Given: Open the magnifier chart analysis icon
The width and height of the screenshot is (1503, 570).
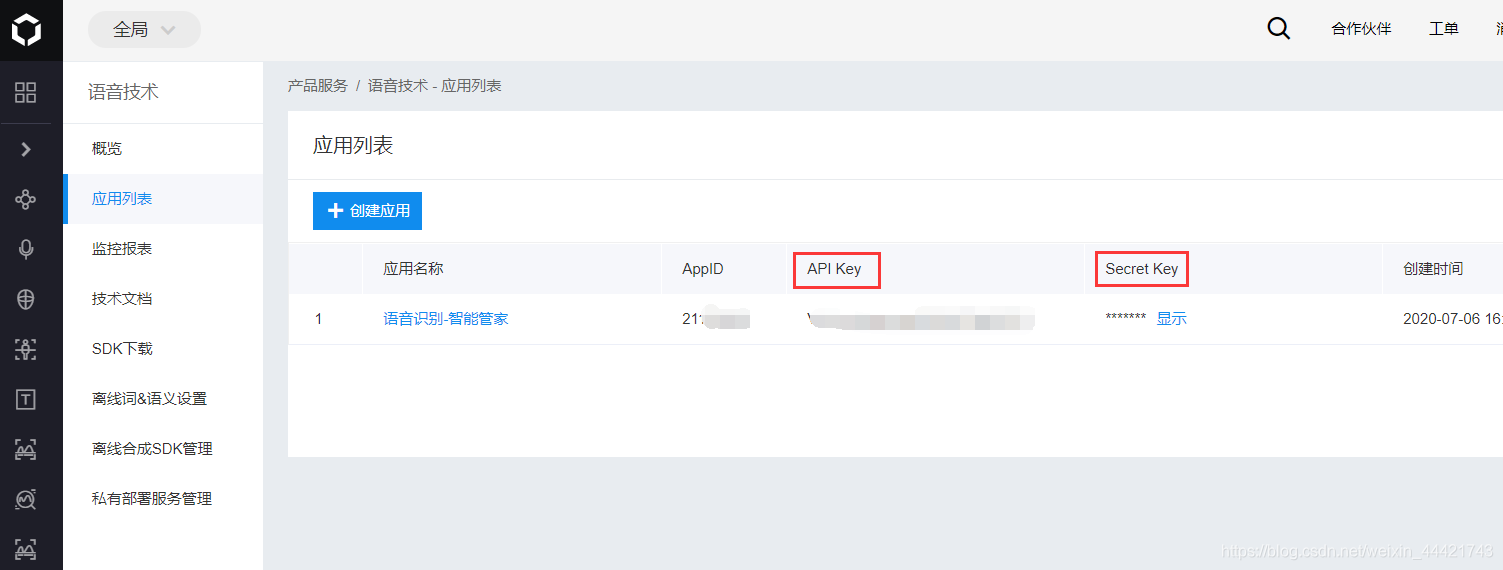Looking at the screenshot, I should point(26,499).
